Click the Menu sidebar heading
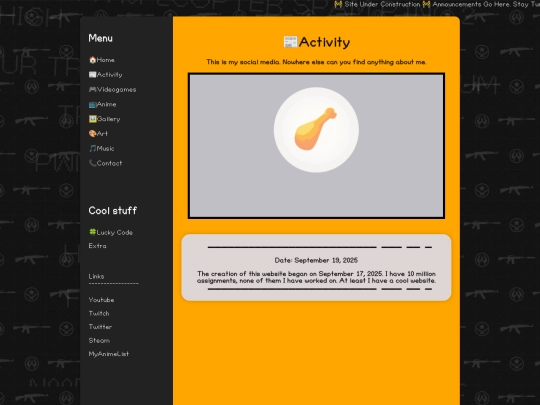Image resolution: width=540 pixels, height=405 pixels. pyautogui.click(x=101, y=38)
